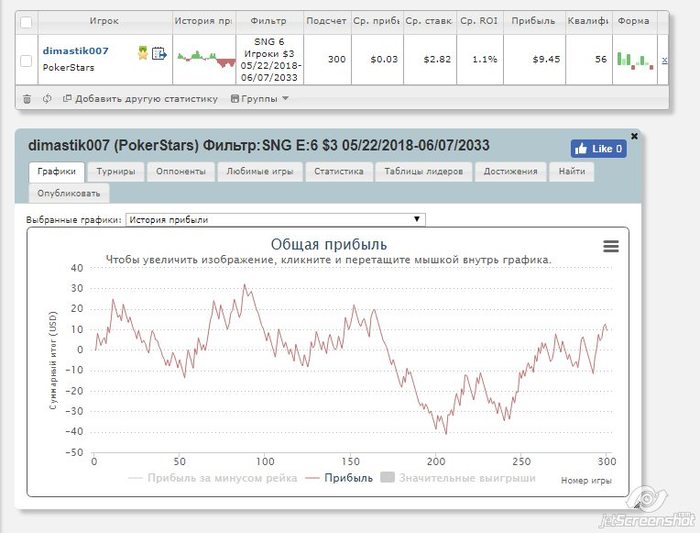Toggle Значительные выигрыши legend item
Image resolution: width=700 pixels, height=533 pixels.
point(458,478)
